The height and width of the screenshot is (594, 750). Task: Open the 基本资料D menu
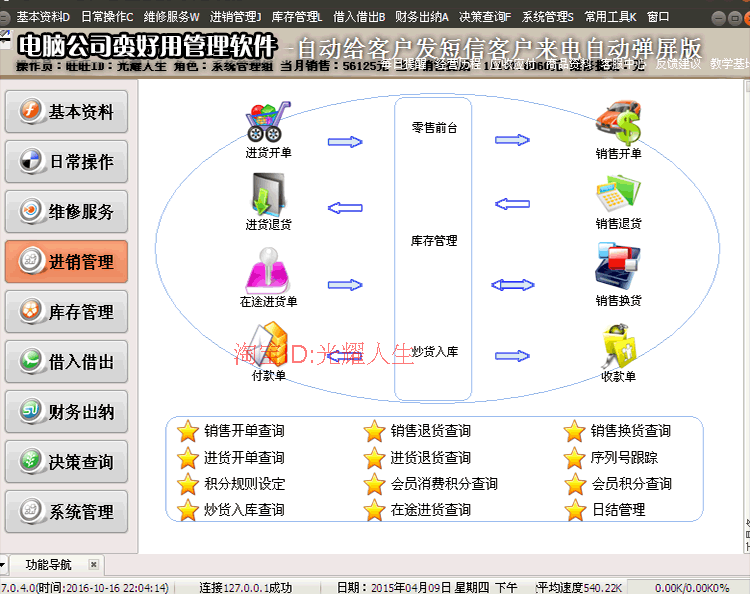(x=43, y=17)
